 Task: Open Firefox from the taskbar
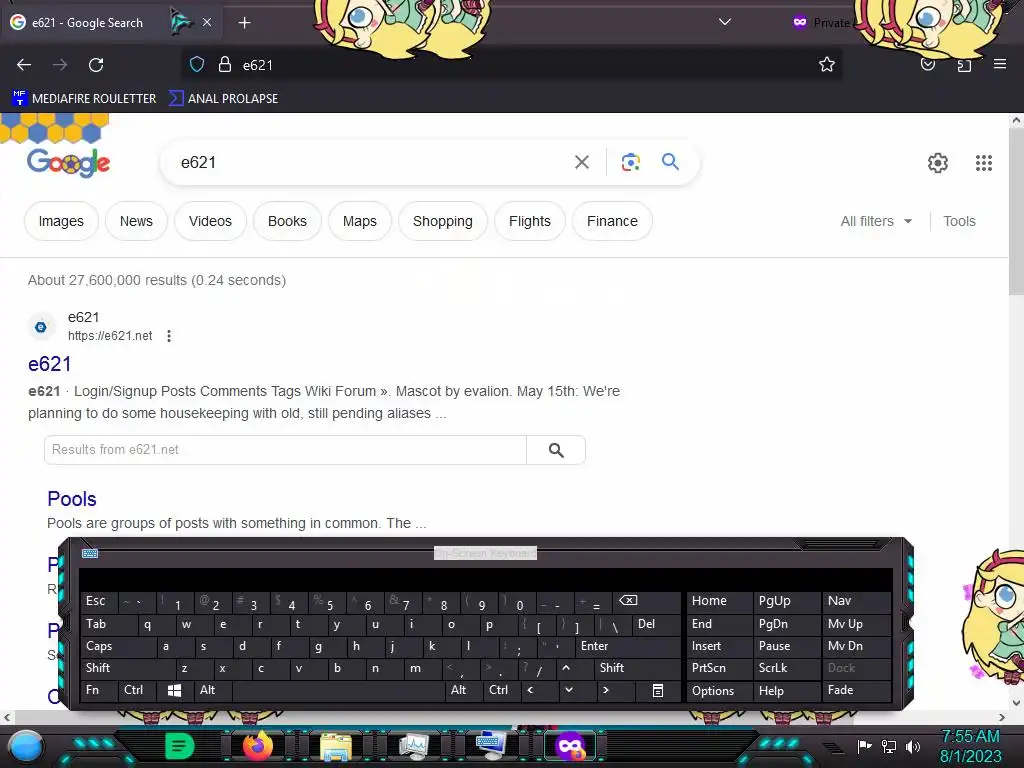[257, 746]
